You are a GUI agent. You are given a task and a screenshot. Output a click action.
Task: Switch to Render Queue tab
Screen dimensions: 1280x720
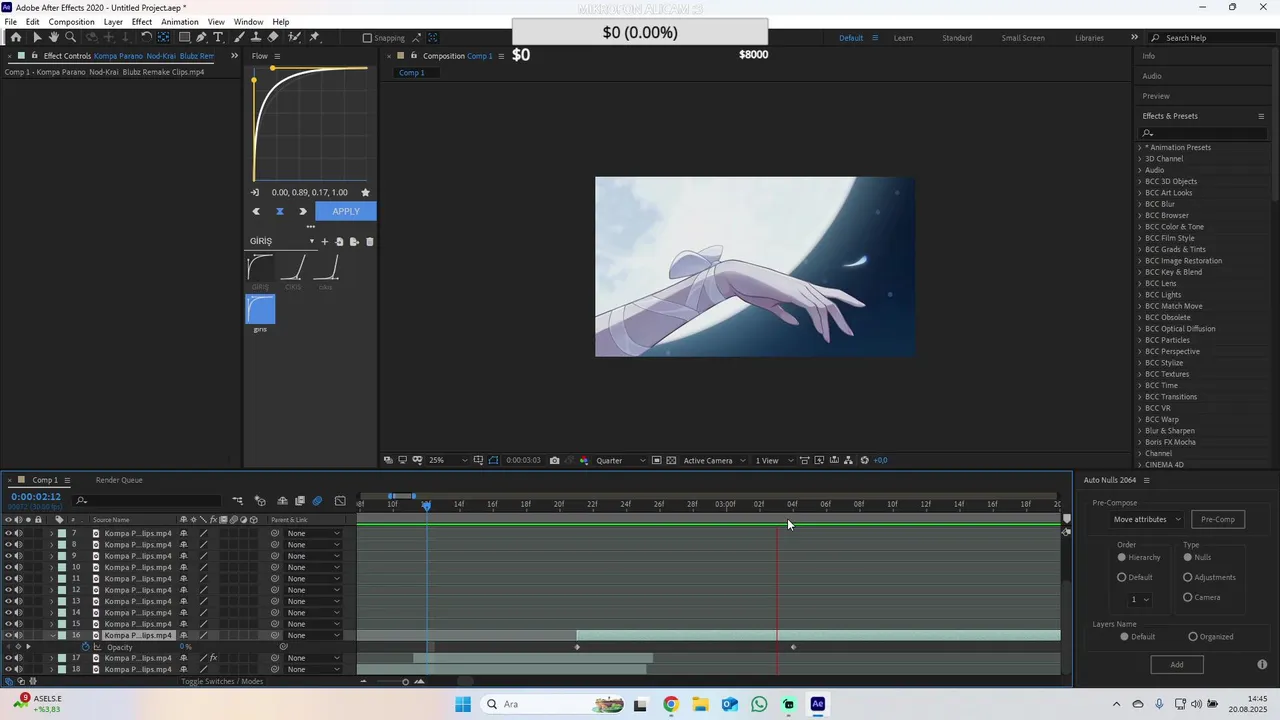click(119, 480)
